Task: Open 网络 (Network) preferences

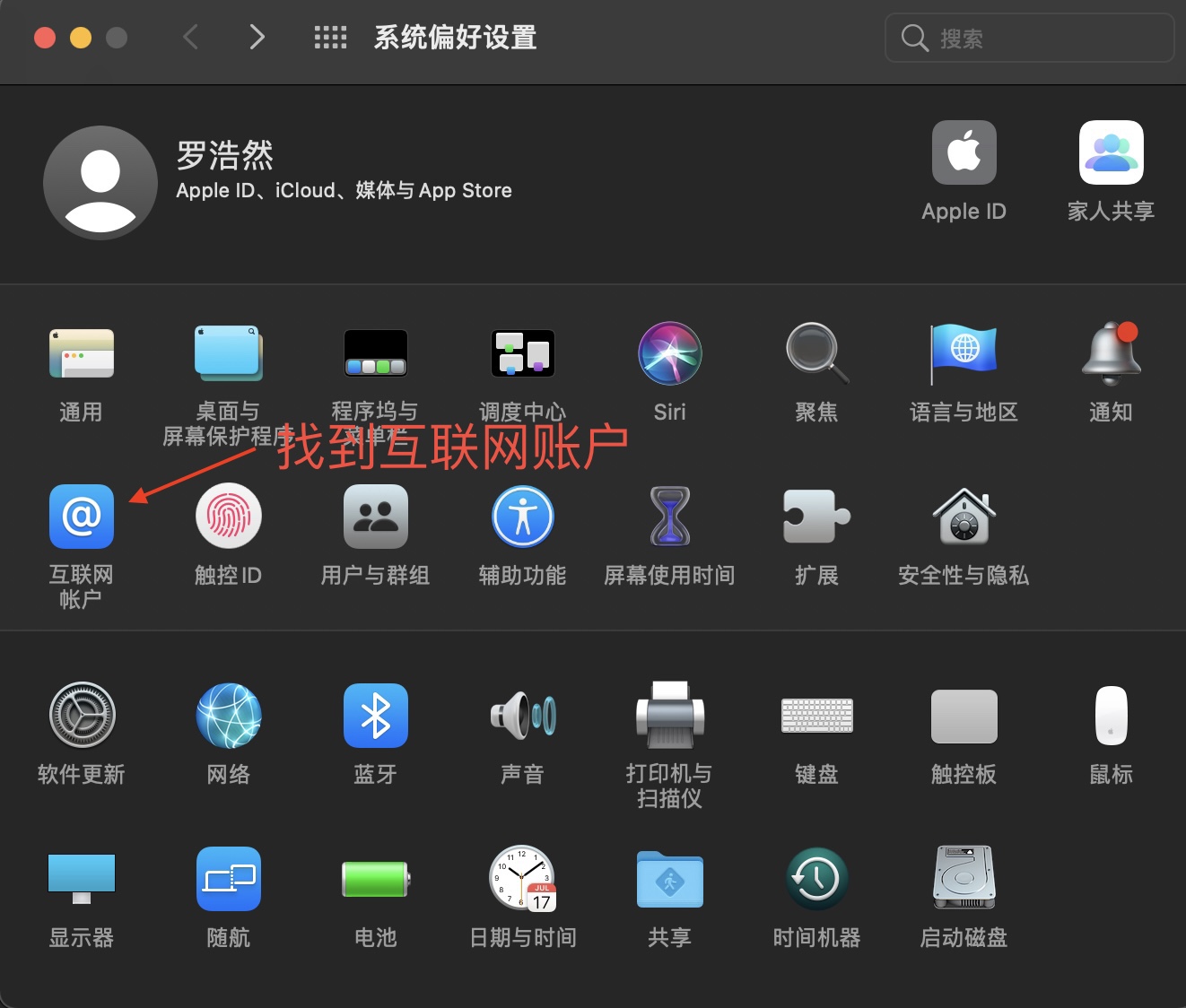Action: click(228, 716)
